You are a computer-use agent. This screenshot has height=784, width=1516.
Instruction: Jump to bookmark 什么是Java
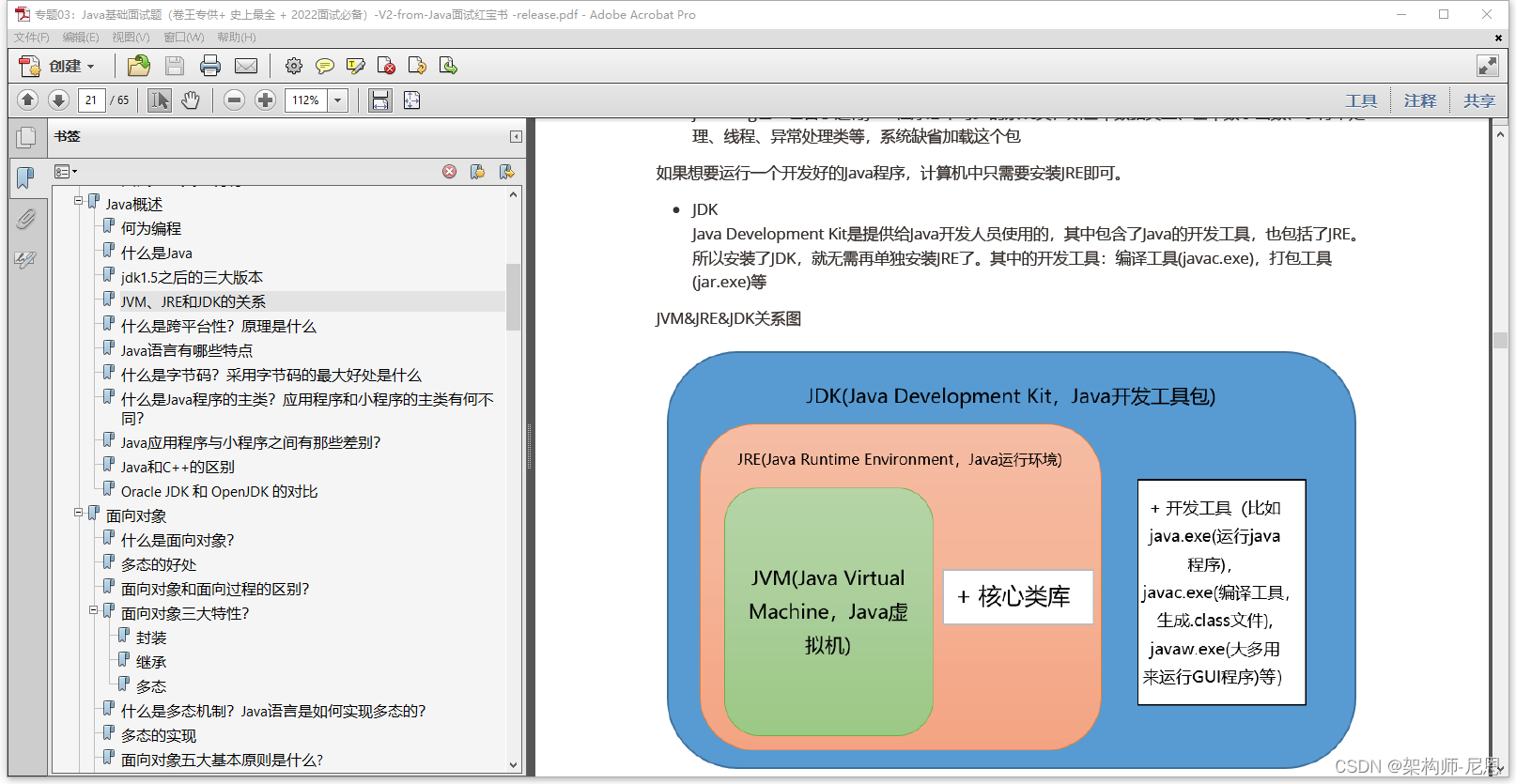pos(157,253)
